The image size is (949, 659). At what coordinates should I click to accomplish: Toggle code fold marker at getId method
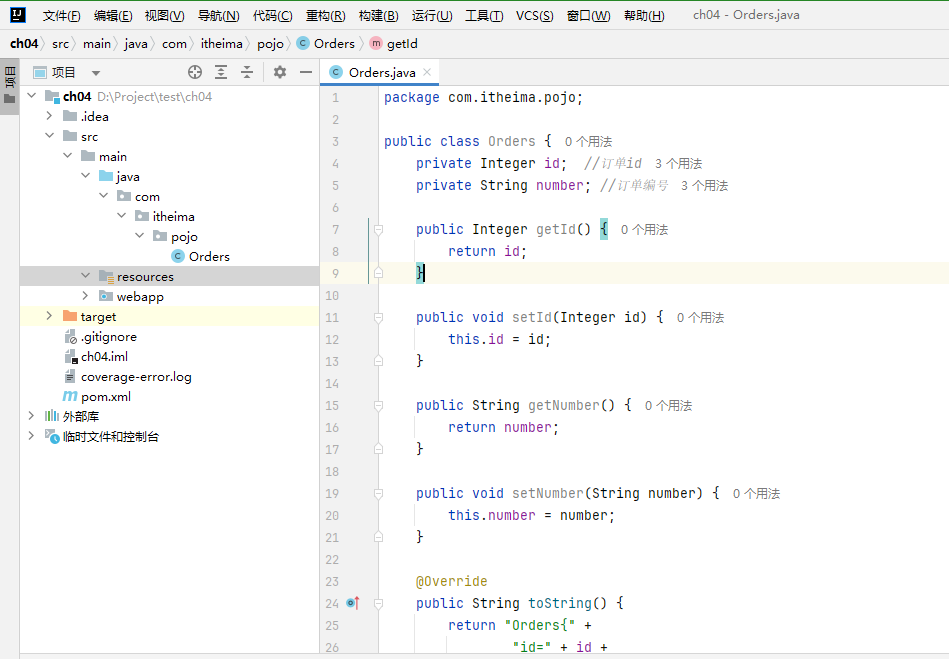(x=378, y=229)
